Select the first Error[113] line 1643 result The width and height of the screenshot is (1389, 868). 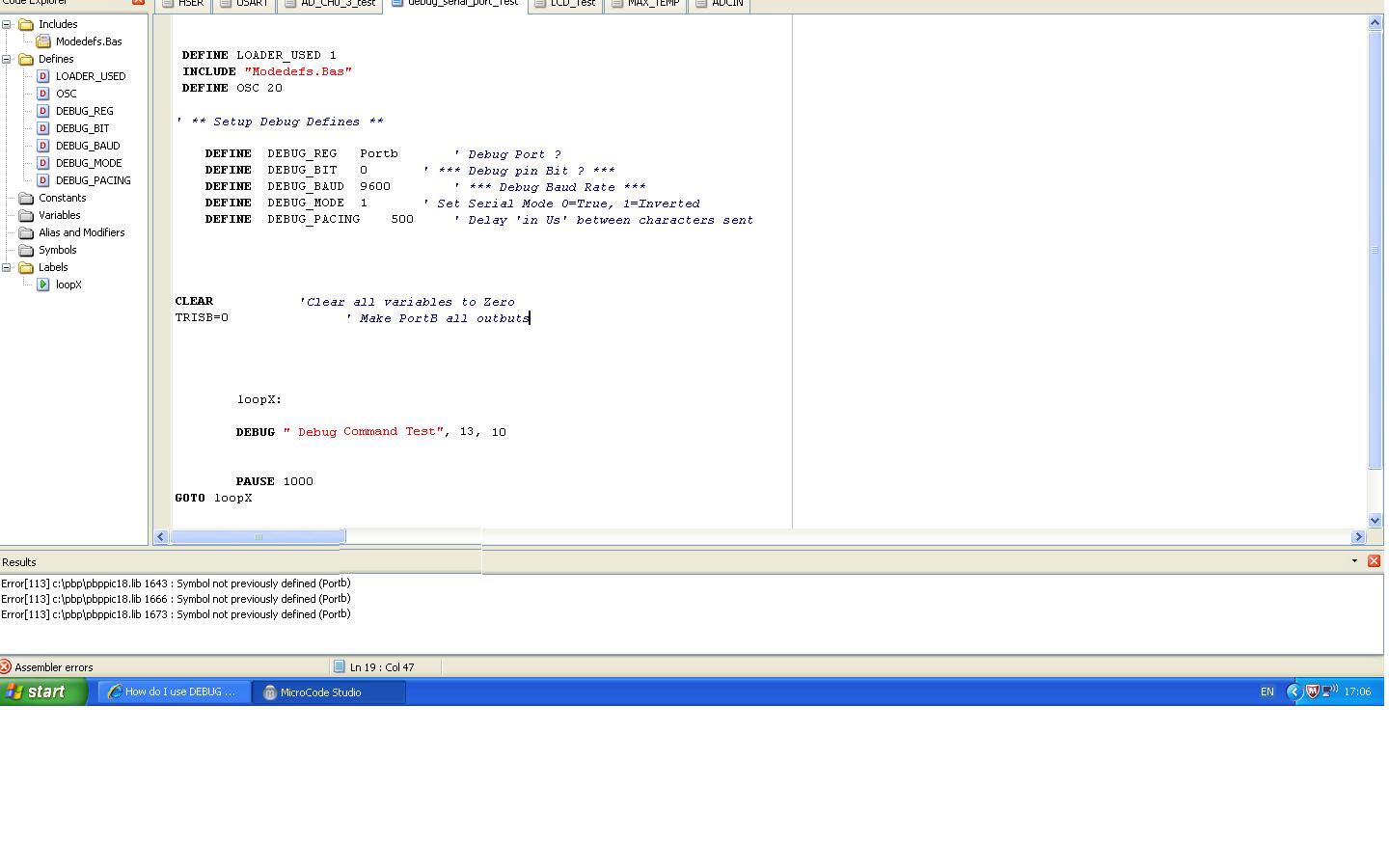[176, 583]
